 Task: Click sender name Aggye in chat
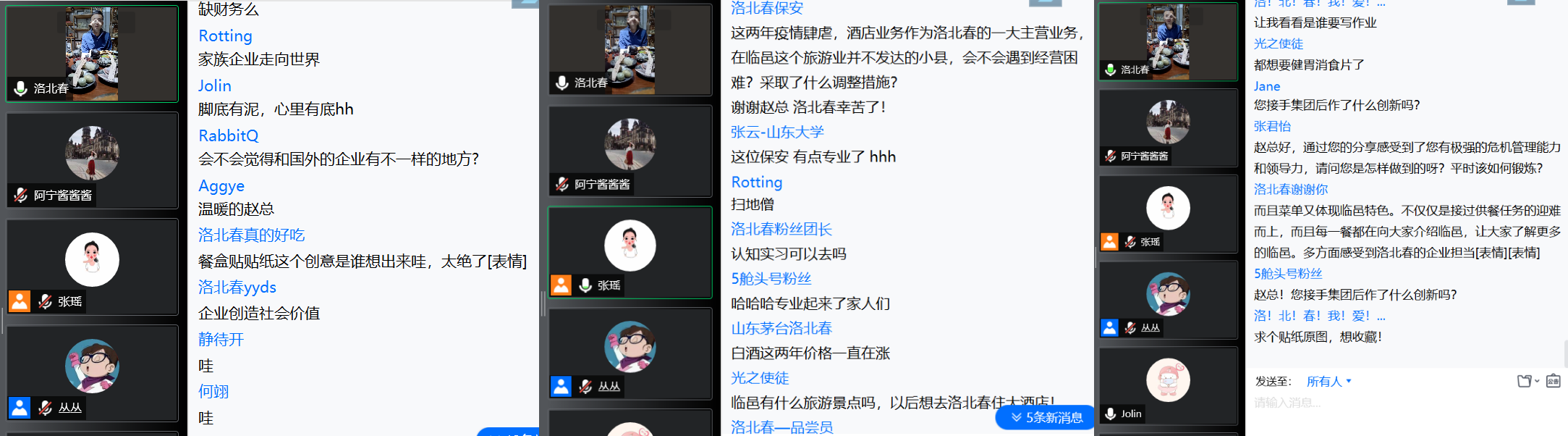pos(221,186)
